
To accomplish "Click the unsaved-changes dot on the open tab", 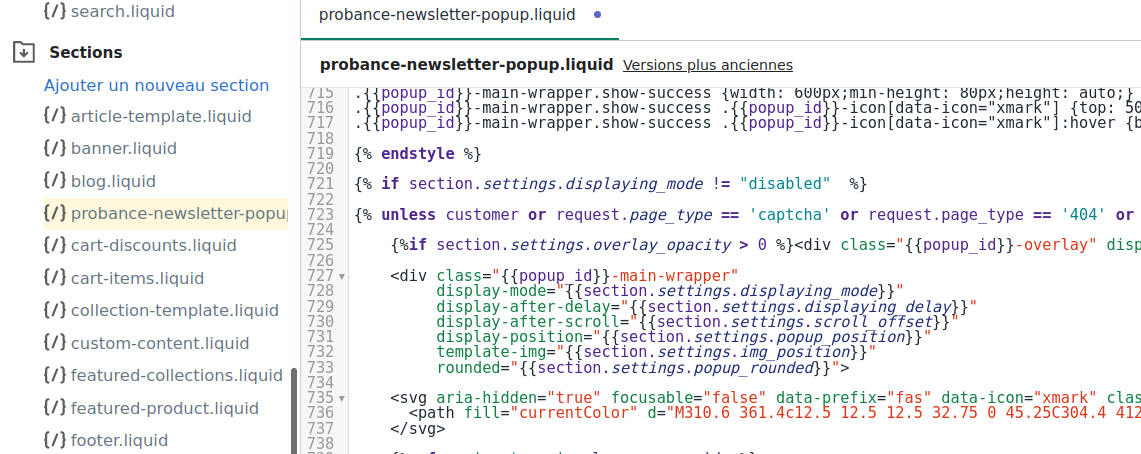I will (598, 15).
